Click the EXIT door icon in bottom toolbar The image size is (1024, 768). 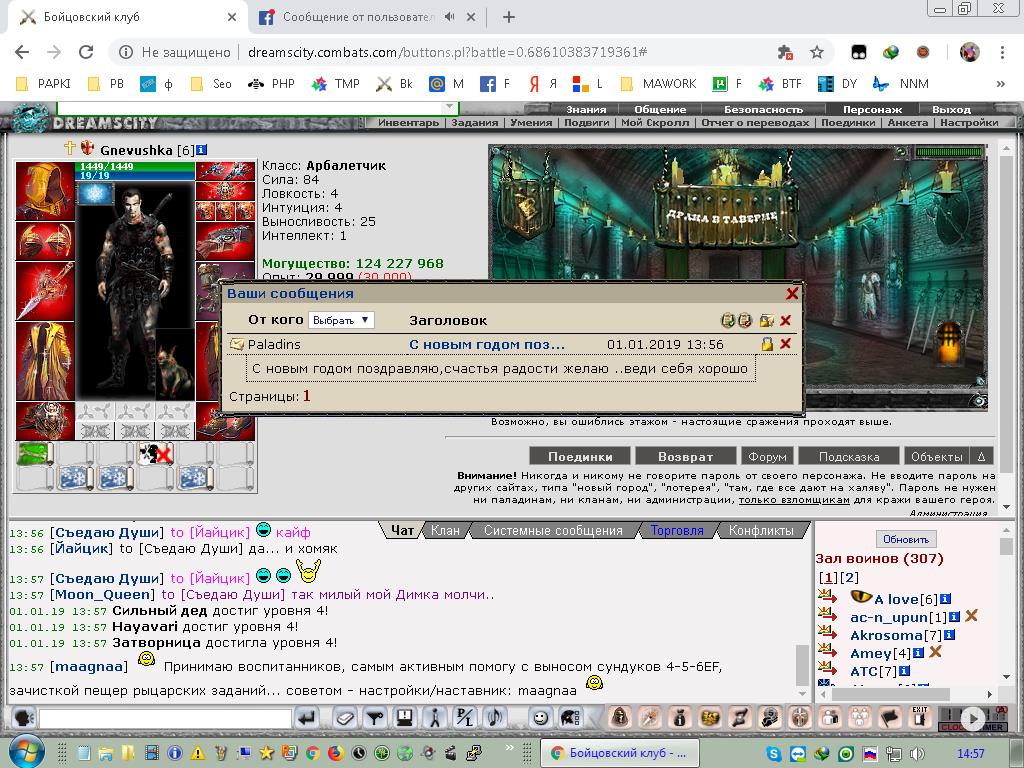(920, 717)
